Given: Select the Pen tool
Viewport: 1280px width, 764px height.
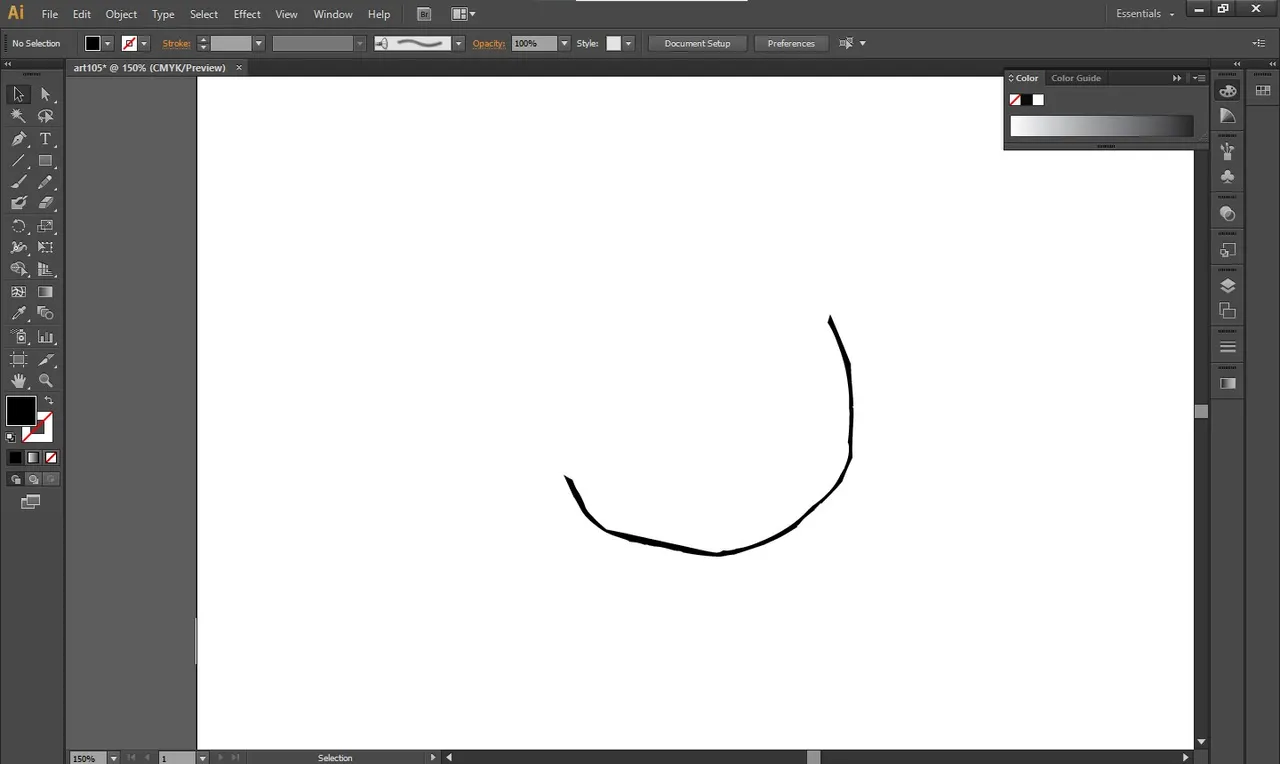Looking at the screenshot, I should tap(18, 139).
